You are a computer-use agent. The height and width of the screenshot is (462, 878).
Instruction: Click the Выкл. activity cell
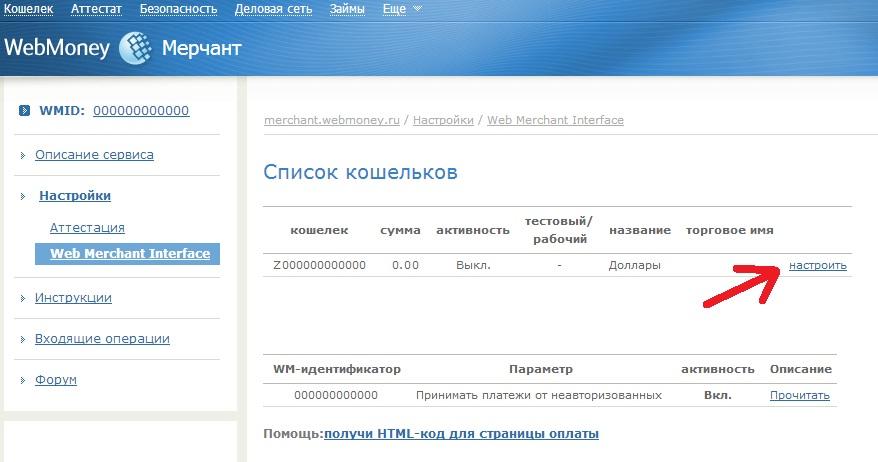(x=473, y=265)
